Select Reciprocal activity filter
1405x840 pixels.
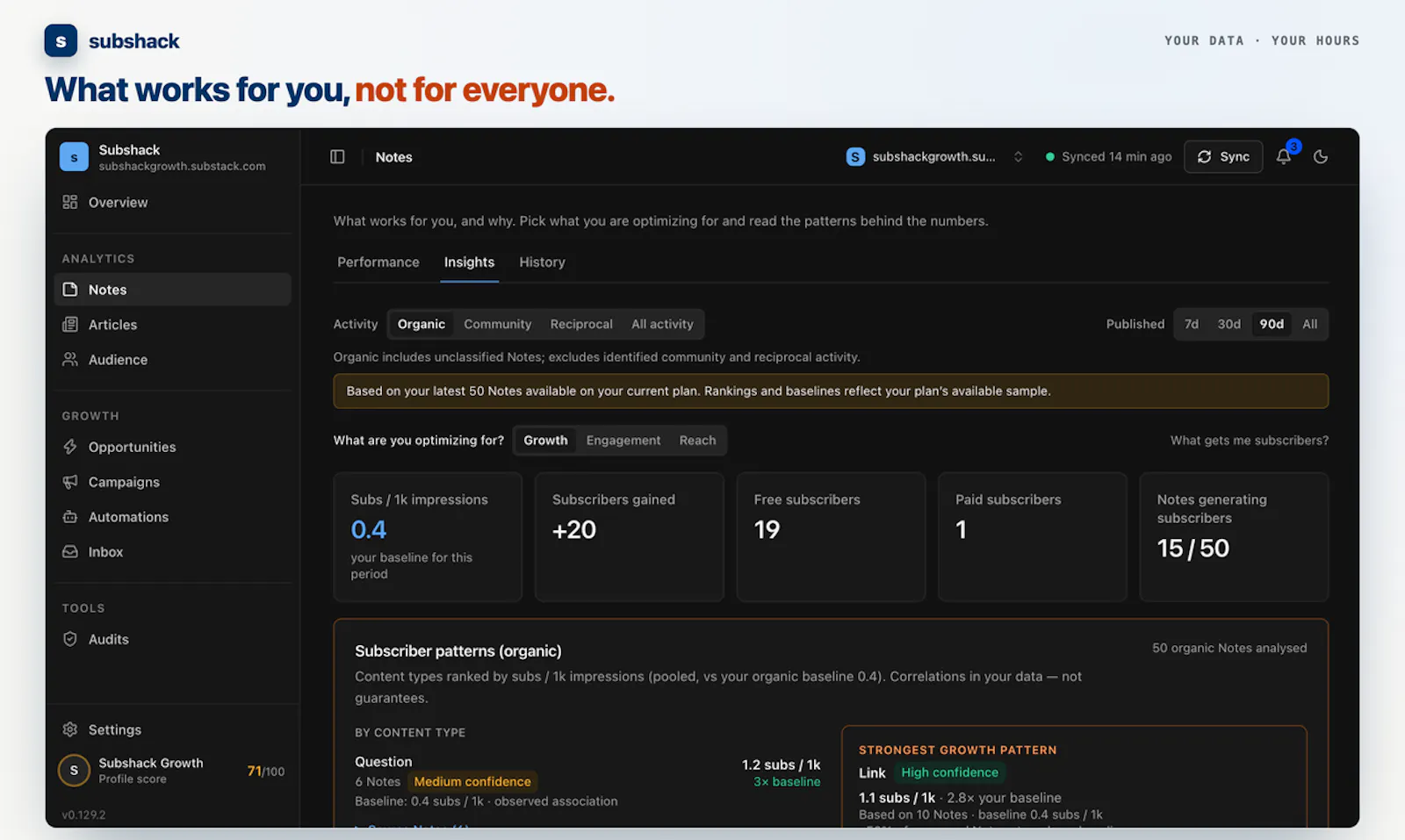coord(581,324)
